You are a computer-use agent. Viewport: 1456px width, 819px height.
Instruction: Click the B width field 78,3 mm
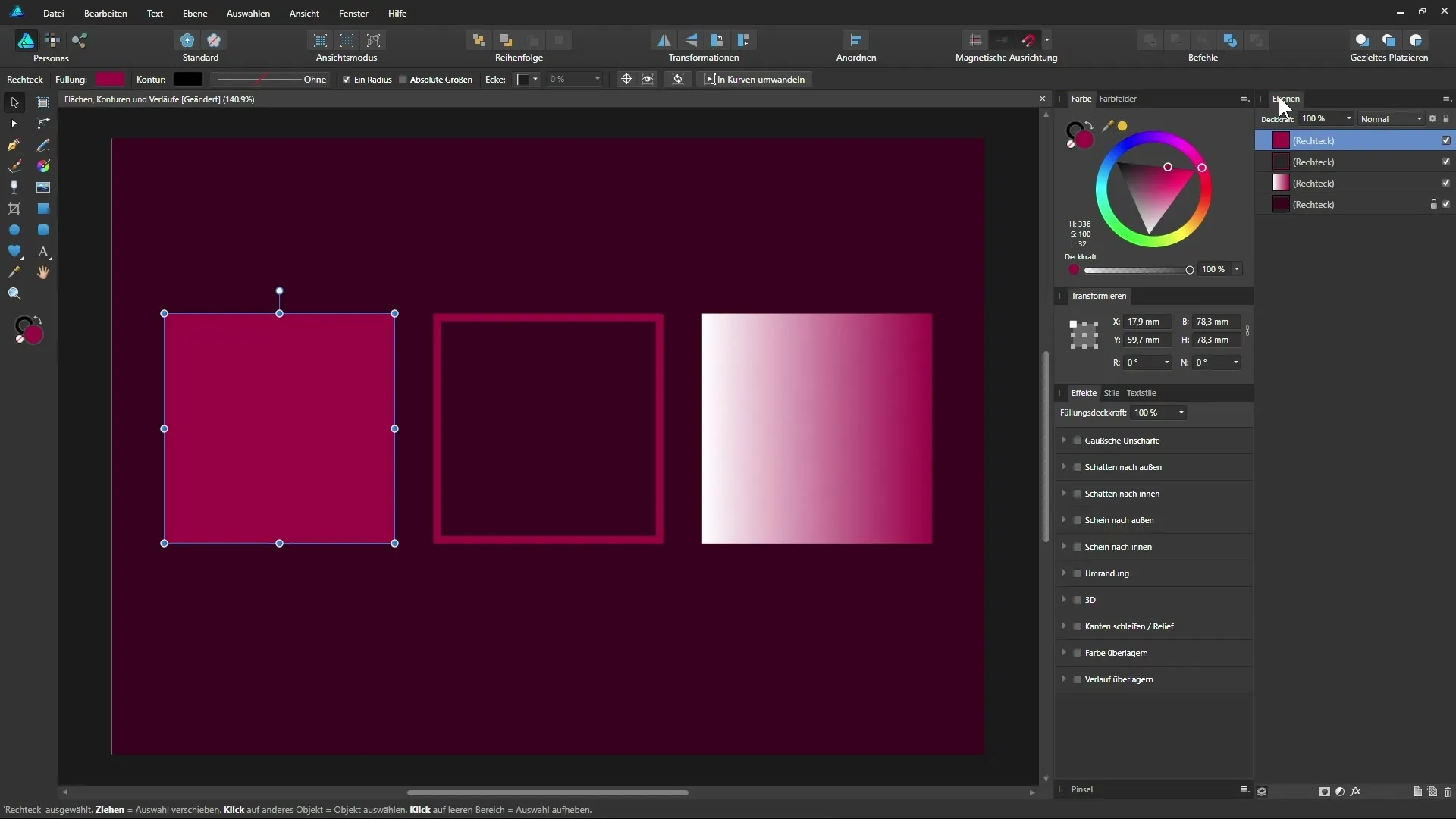tap(1216, 322)
